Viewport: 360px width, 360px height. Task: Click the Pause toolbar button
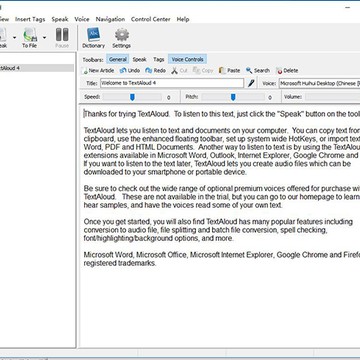tap(62, 38)
